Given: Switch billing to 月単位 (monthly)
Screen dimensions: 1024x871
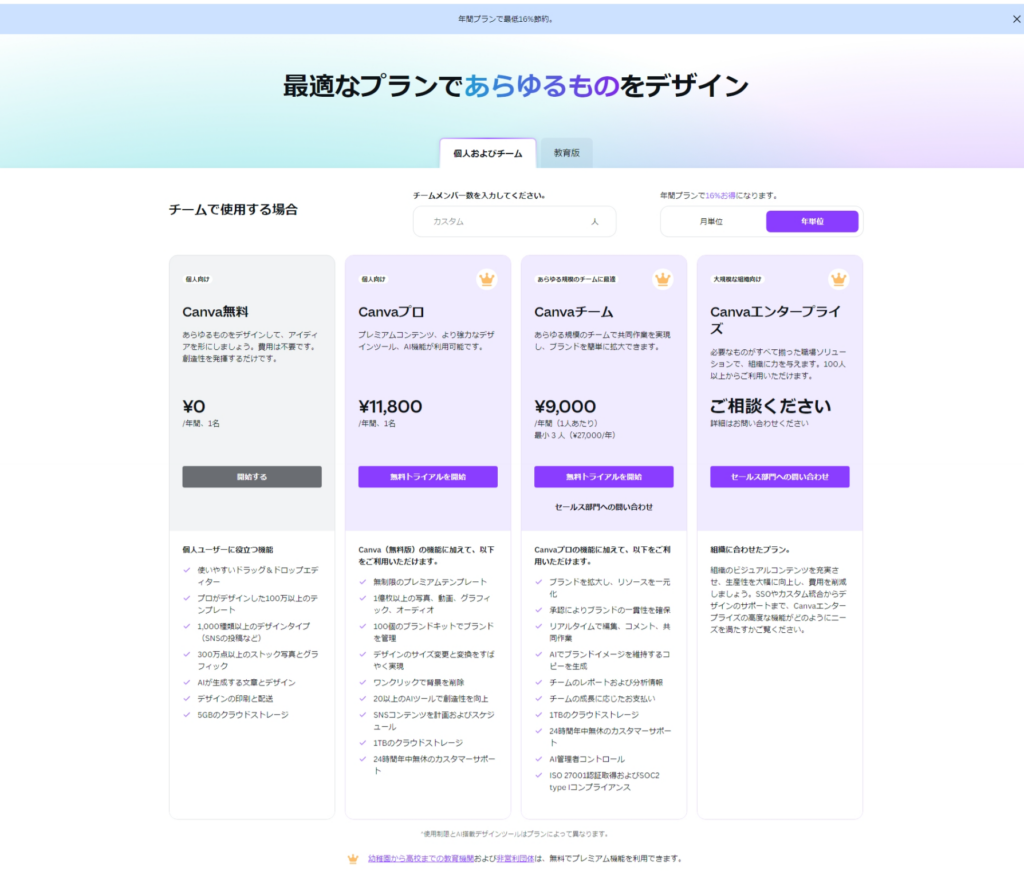Looking at the screenshot, I should click(x=711, y=221).
